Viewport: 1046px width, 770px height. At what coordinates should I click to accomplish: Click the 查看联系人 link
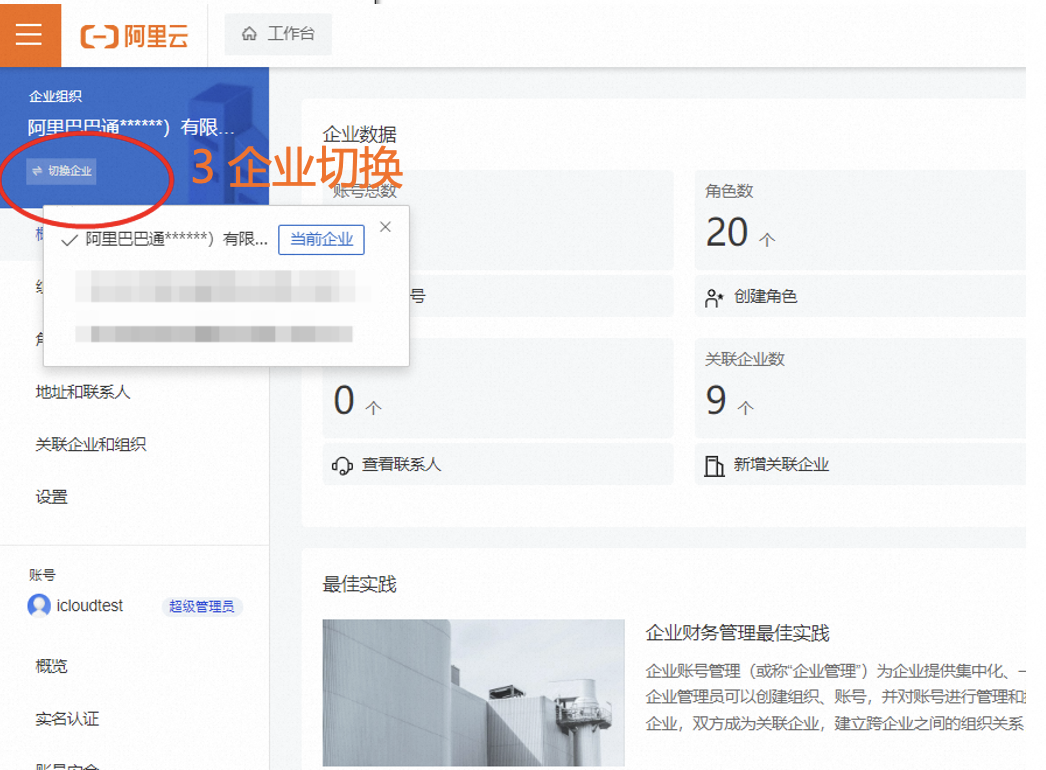click(x=401, y=464)
